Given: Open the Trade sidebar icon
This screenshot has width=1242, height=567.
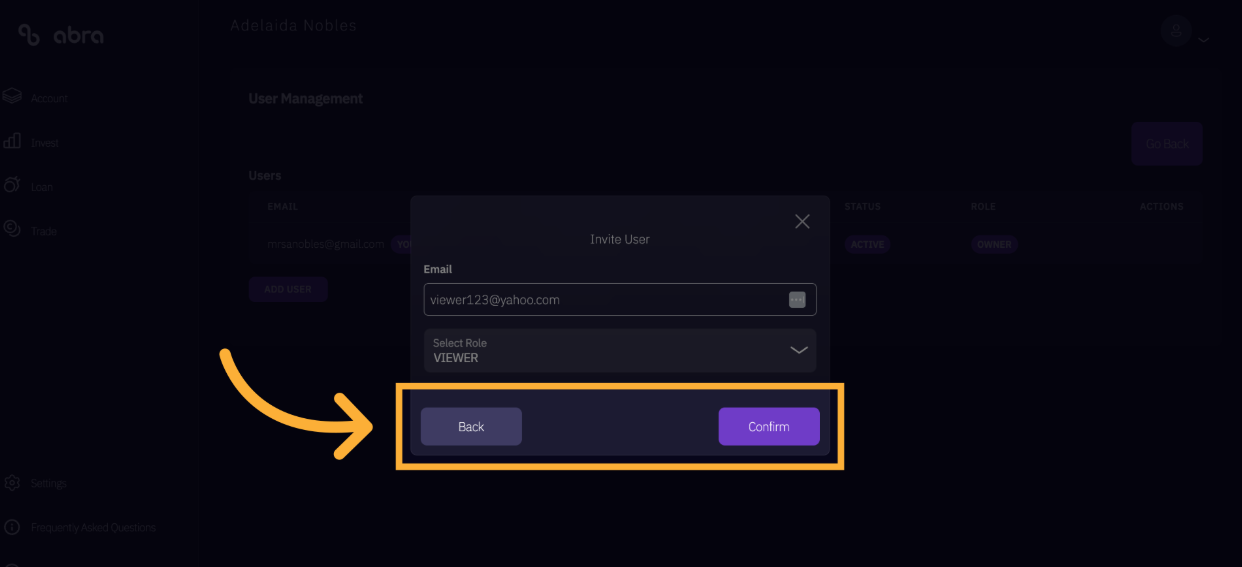Looking at the screenshot, I should (x=12, y=229).
